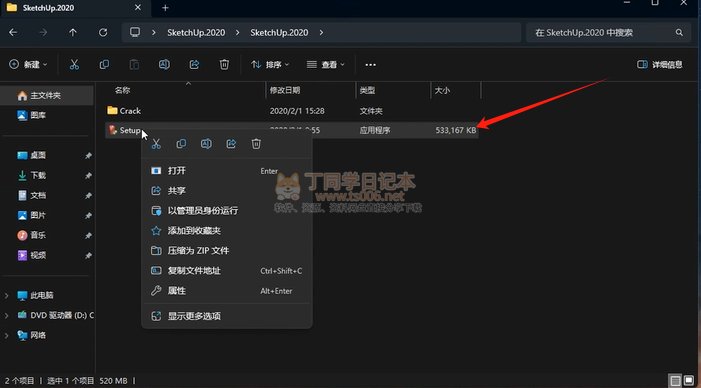Switch to details list view in status bar
Viewport: 701px width, 388px height.
click(675, 381)
